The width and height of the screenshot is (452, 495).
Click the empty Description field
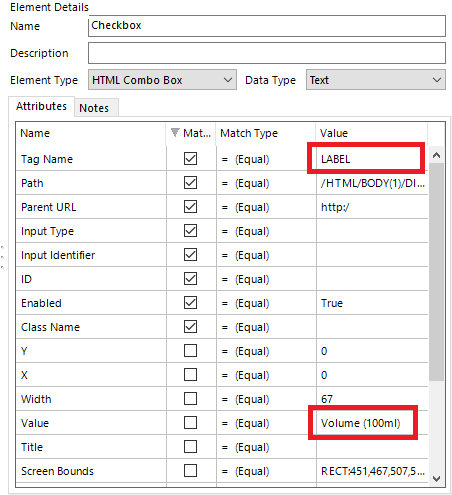point(267,53)
